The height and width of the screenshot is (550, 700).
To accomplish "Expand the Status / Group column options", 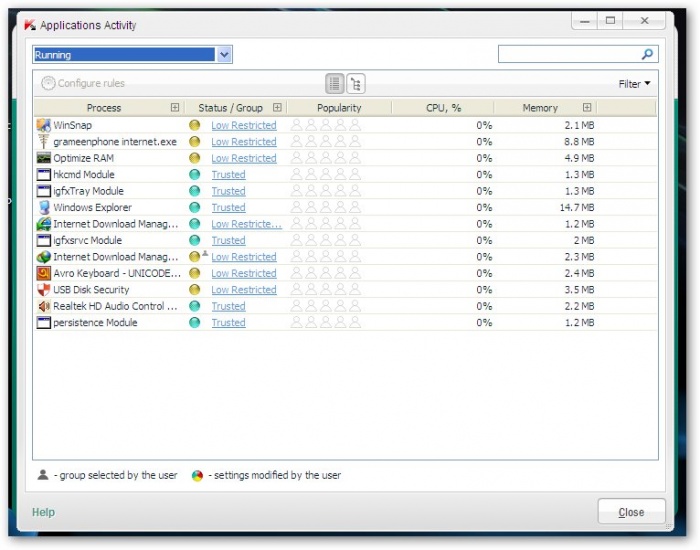I will tap(277, 108).
